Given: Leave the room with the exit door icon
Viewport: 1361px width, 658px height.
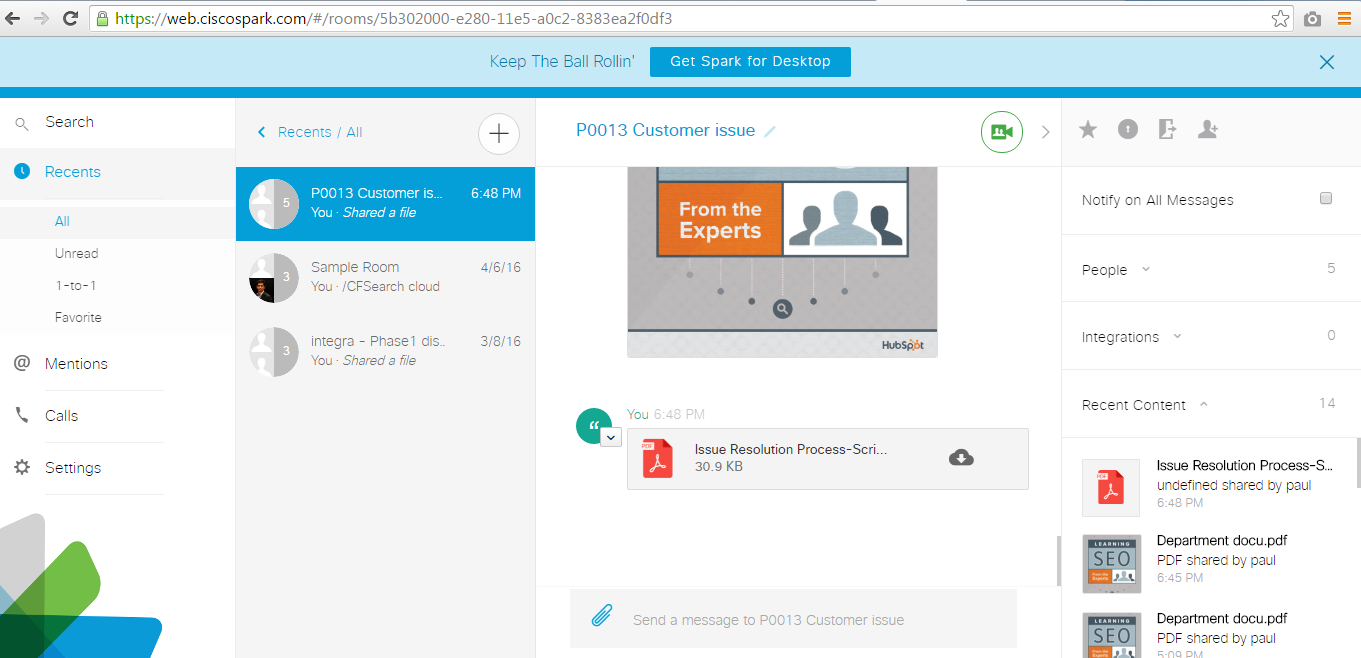Looking at the screenshot, I should [x=1167, y=129].
